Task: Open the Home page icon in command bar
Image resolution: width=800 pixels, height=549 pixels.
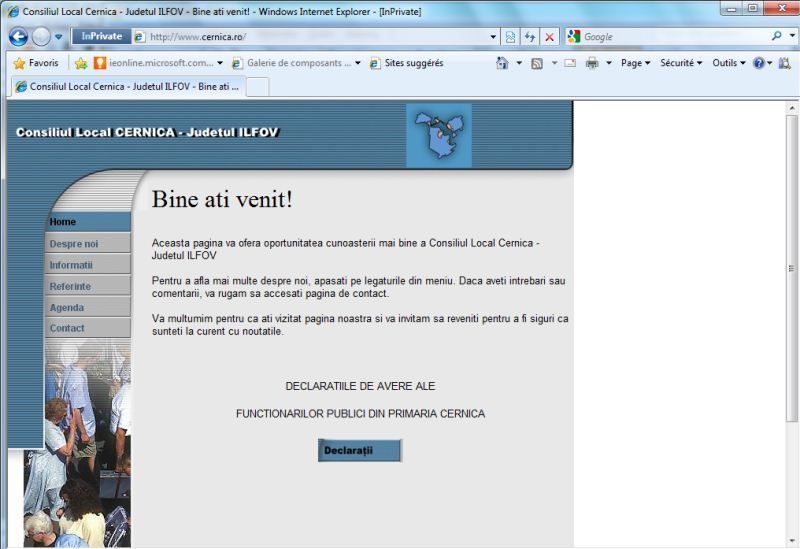Action: tap(503, 63)
